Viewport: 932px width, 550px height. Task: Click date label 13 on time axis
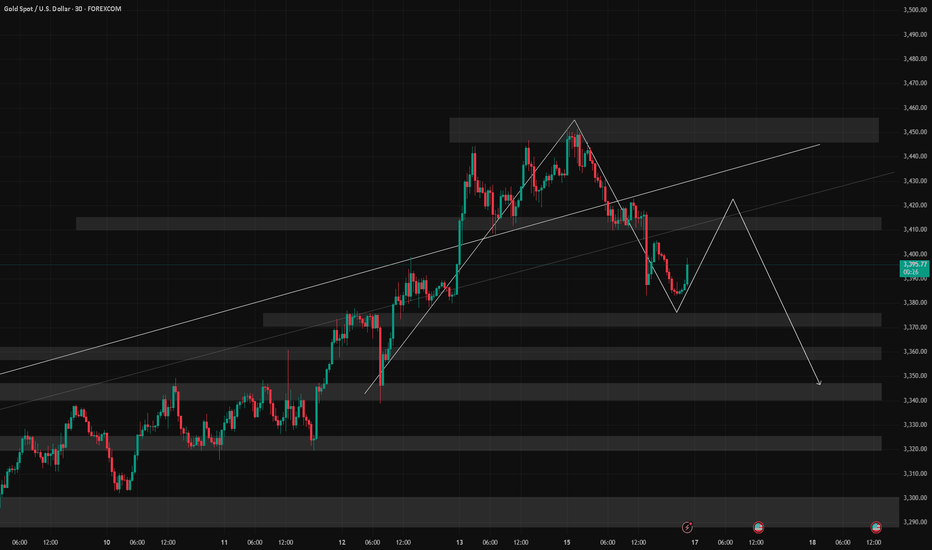459,542
